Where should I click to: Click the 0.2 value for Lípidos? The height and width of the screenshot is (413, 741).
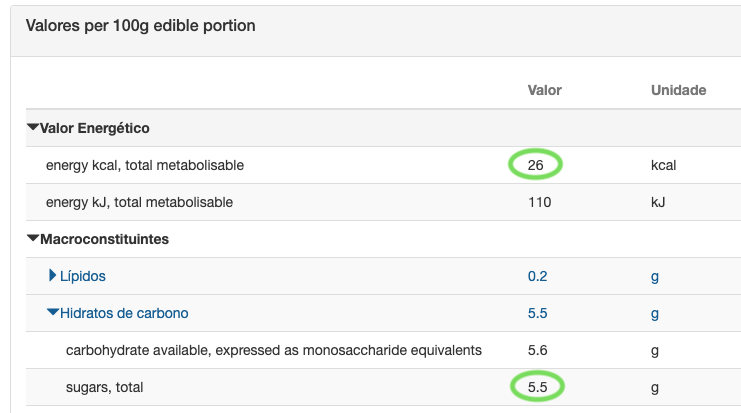tap(537, 276)
